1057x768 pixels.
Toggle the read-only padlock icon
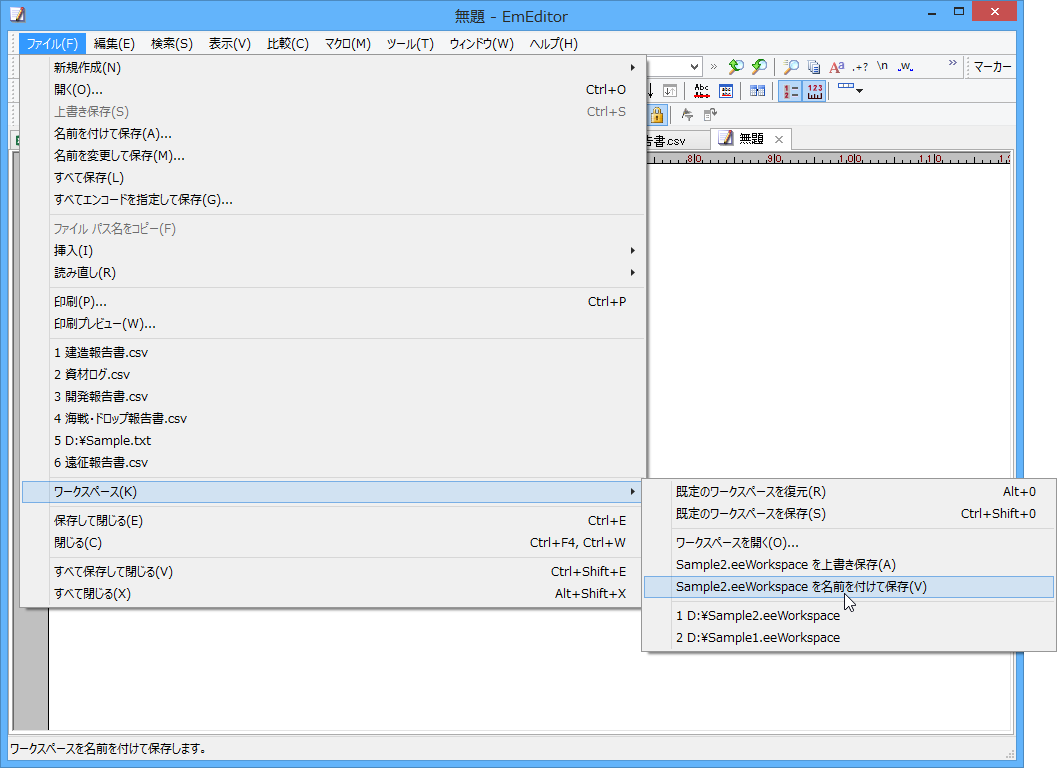[x=657, y=115]
